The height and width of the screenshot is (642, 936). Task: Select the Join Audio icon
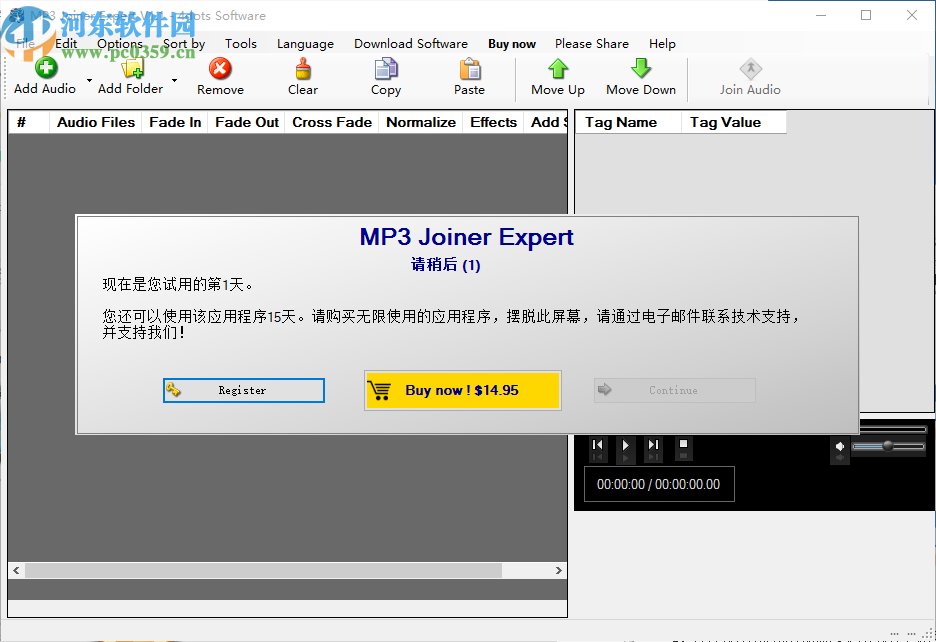(x=750, y=70)
